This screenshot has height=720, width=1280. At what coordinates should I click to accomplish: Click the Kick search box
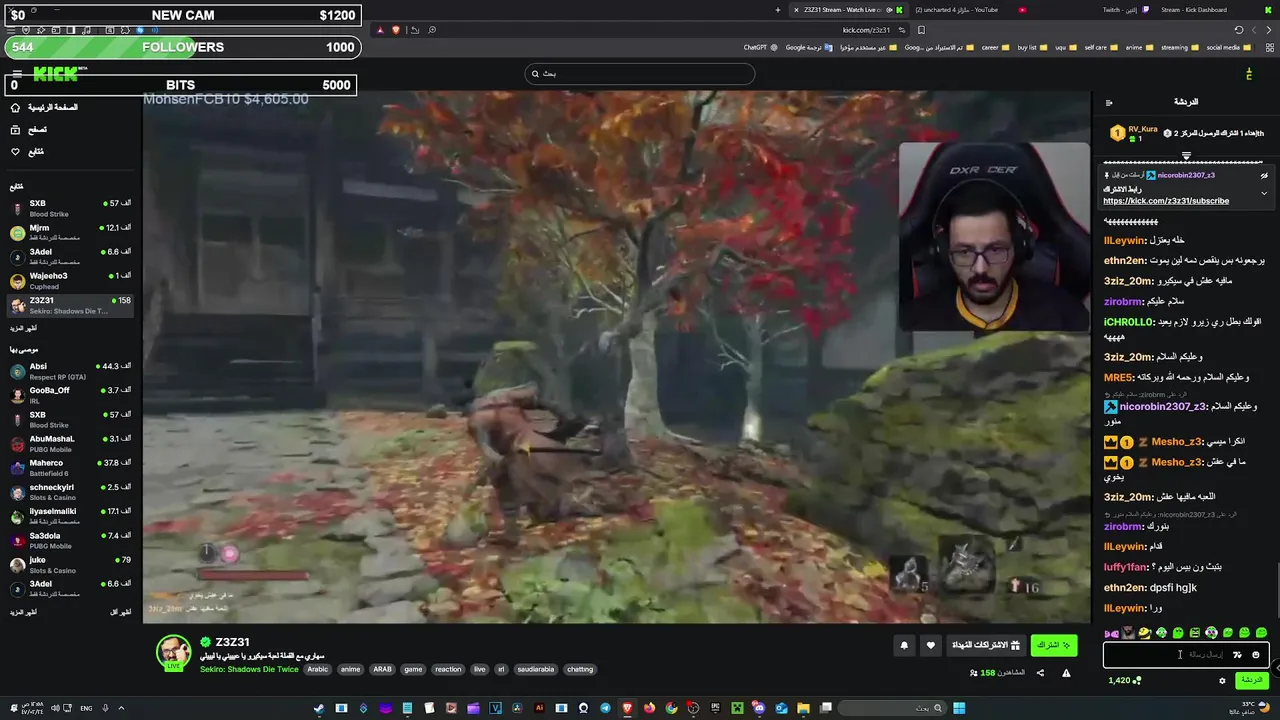640,73
